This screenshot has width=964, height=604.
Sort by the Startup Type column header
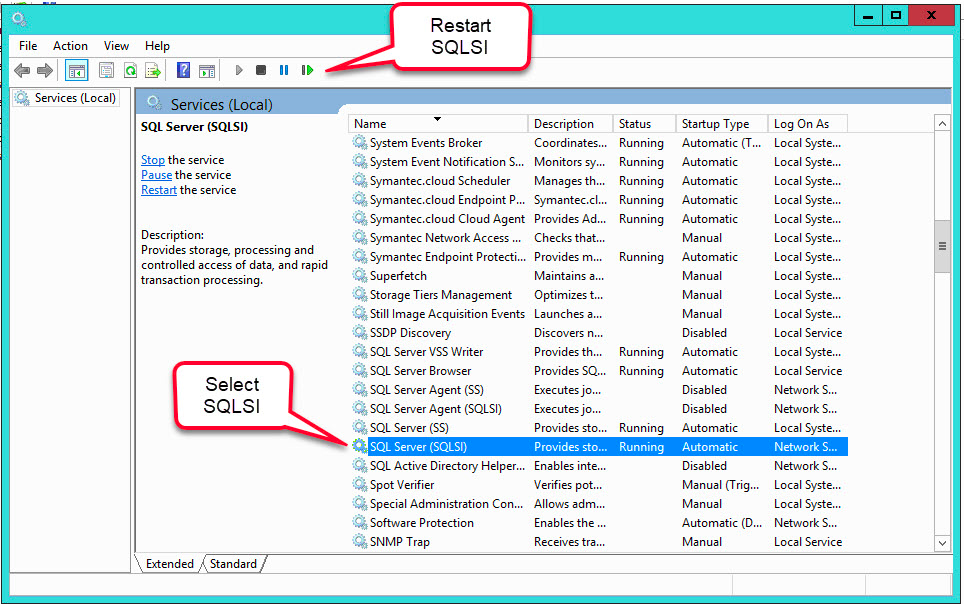click(722, 124)
